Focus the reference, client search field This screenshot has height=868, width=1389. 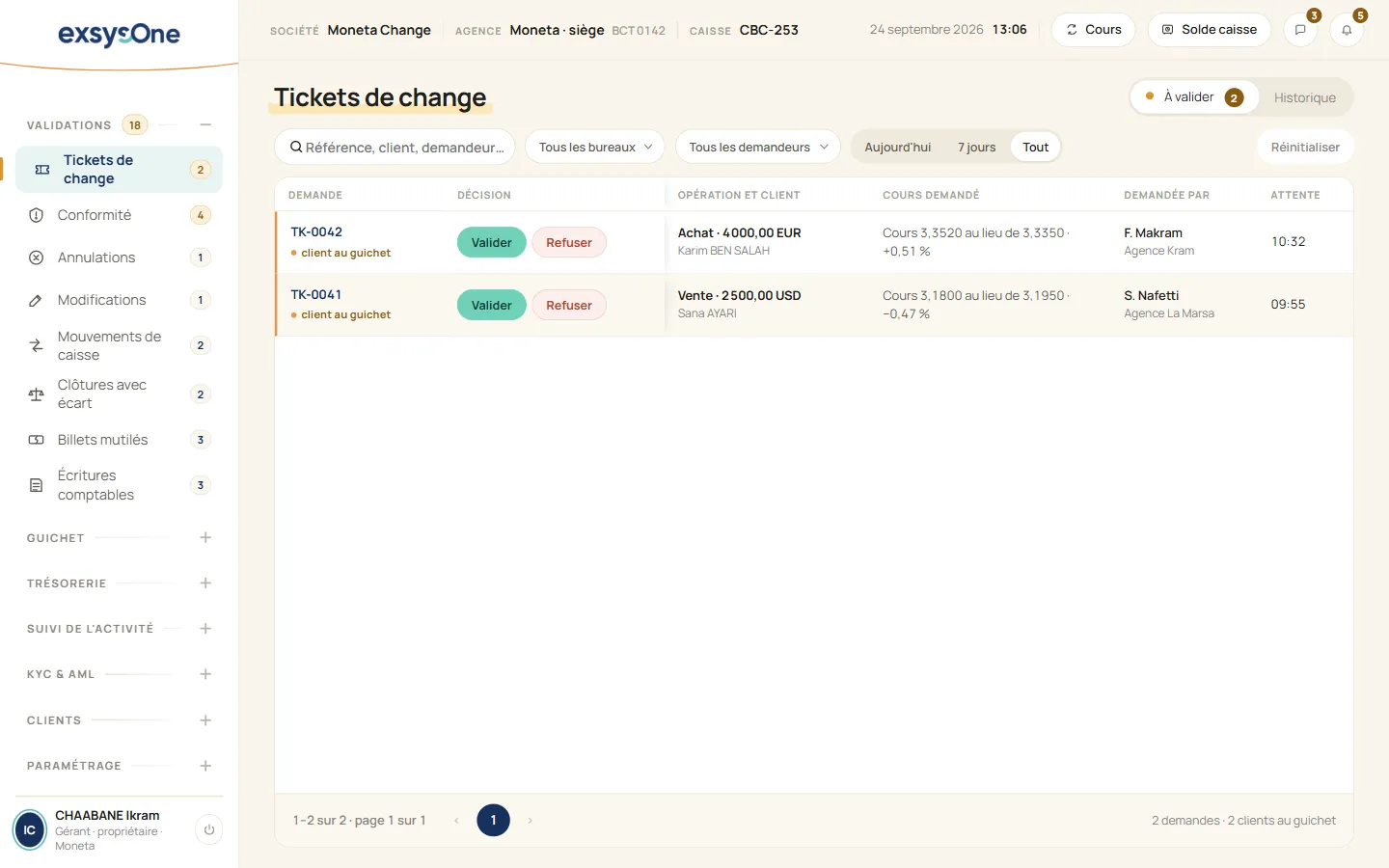click(395, 147)
